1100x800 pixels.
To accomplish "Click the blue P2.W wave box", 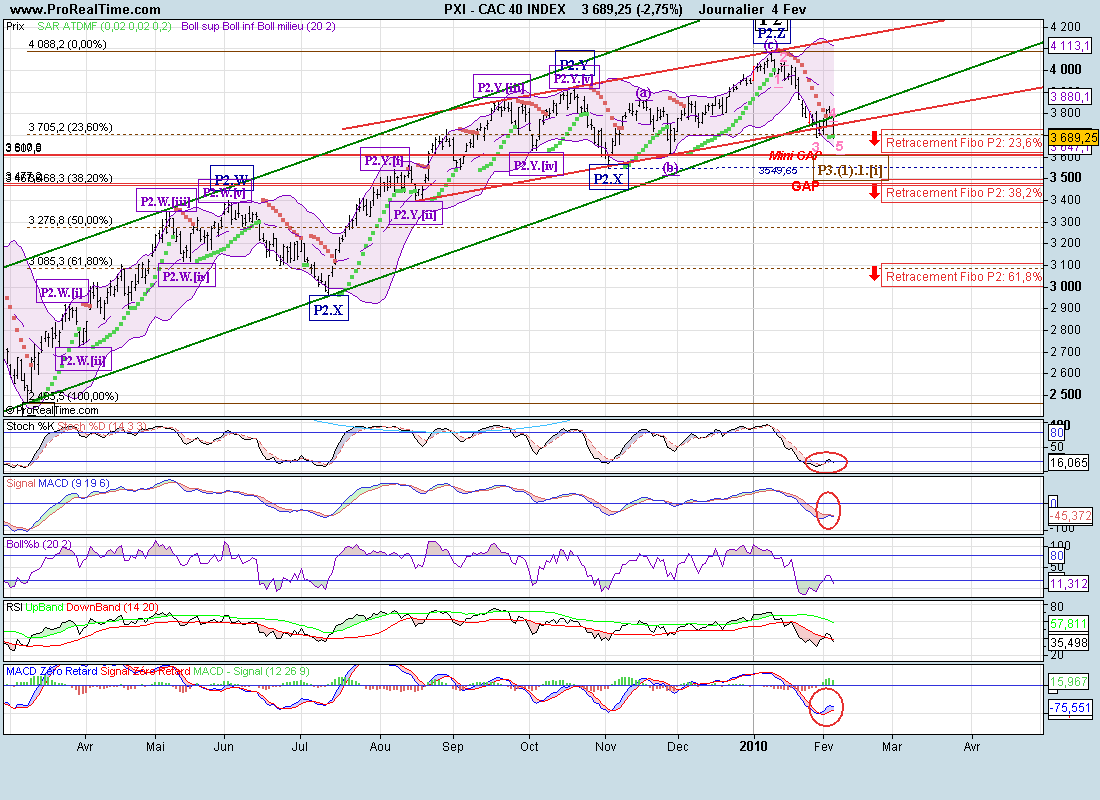I will tap(232, 179).
